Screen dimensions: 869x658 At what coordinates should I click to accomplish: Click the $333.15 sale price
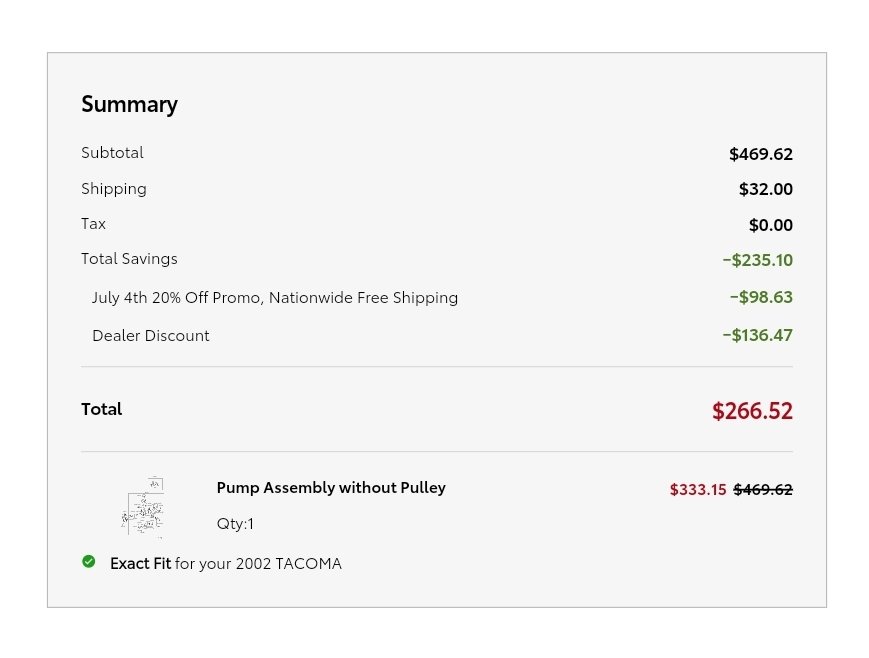click(698, 489)
